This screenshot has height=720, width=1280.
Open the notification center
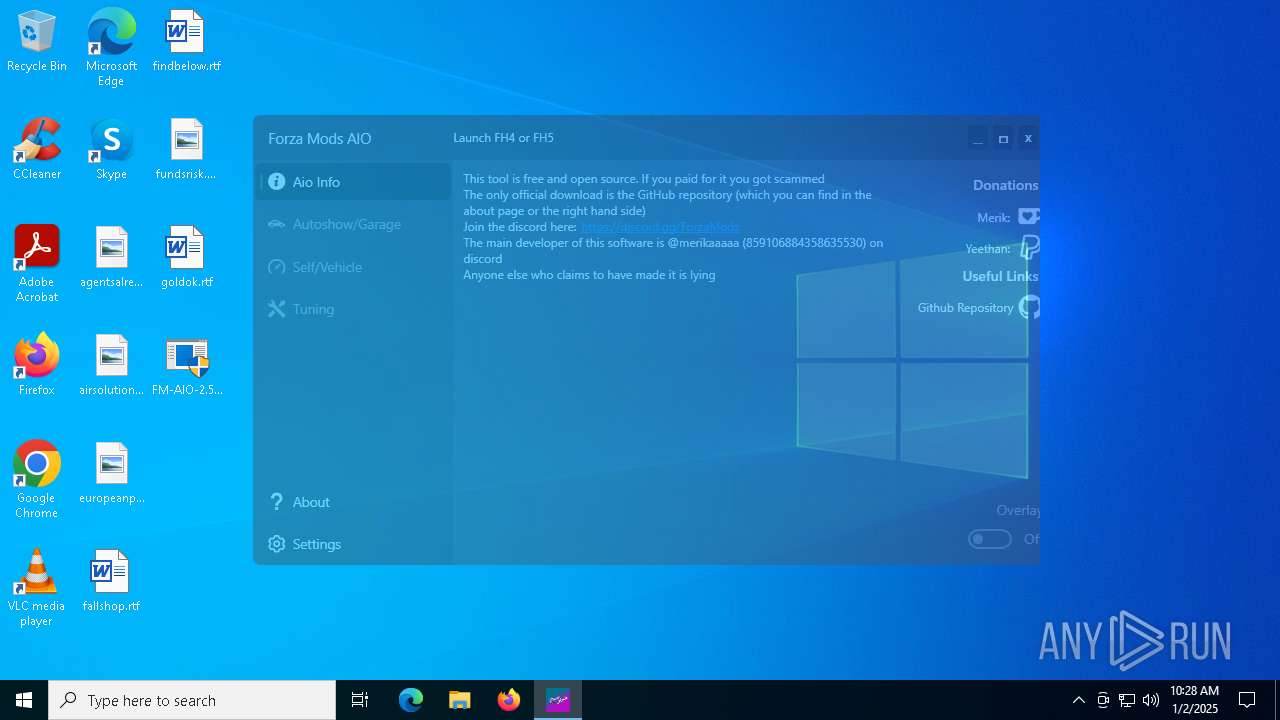coord(1247,700)
